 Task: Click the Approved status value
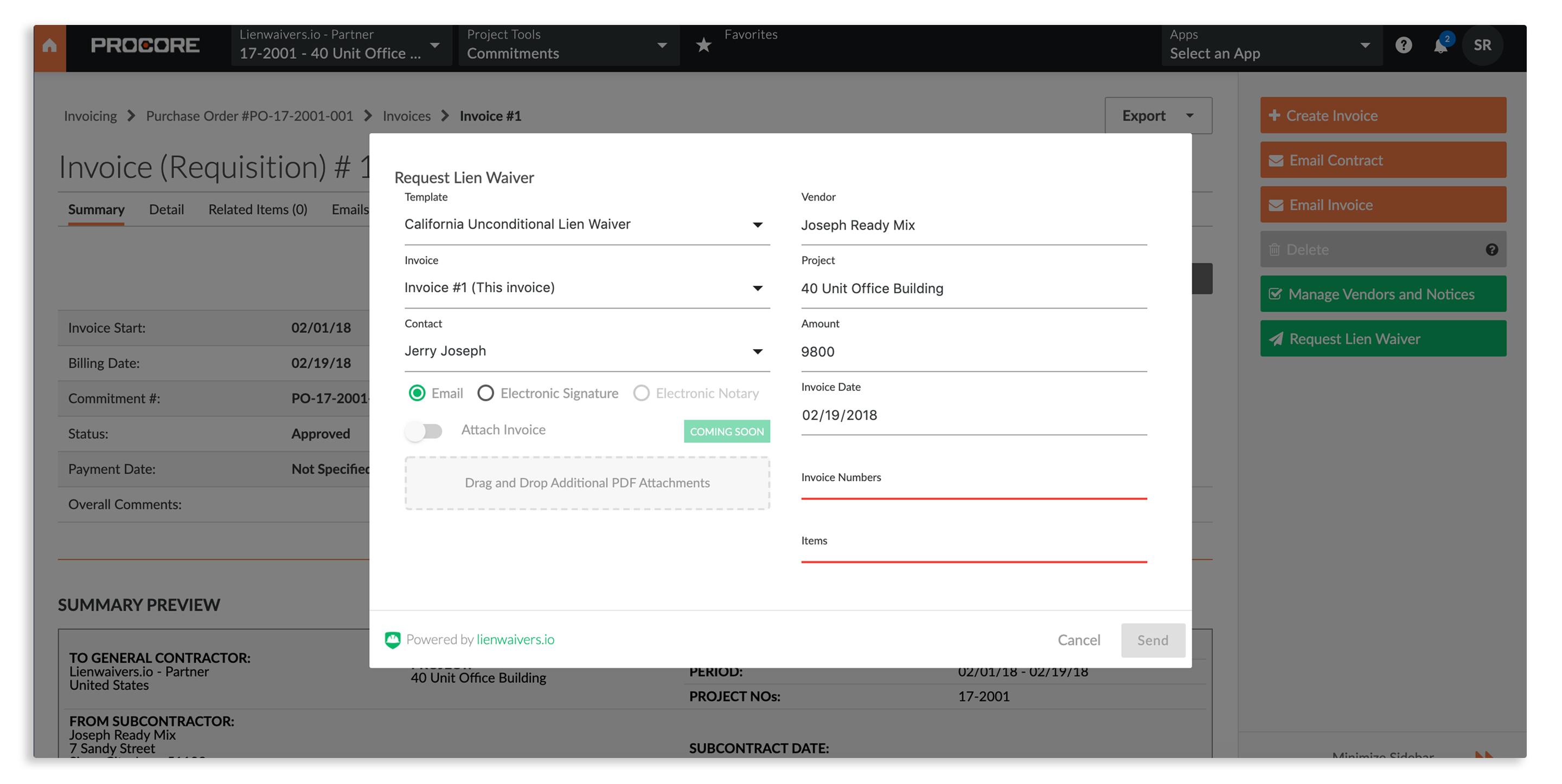pos(320,434)
